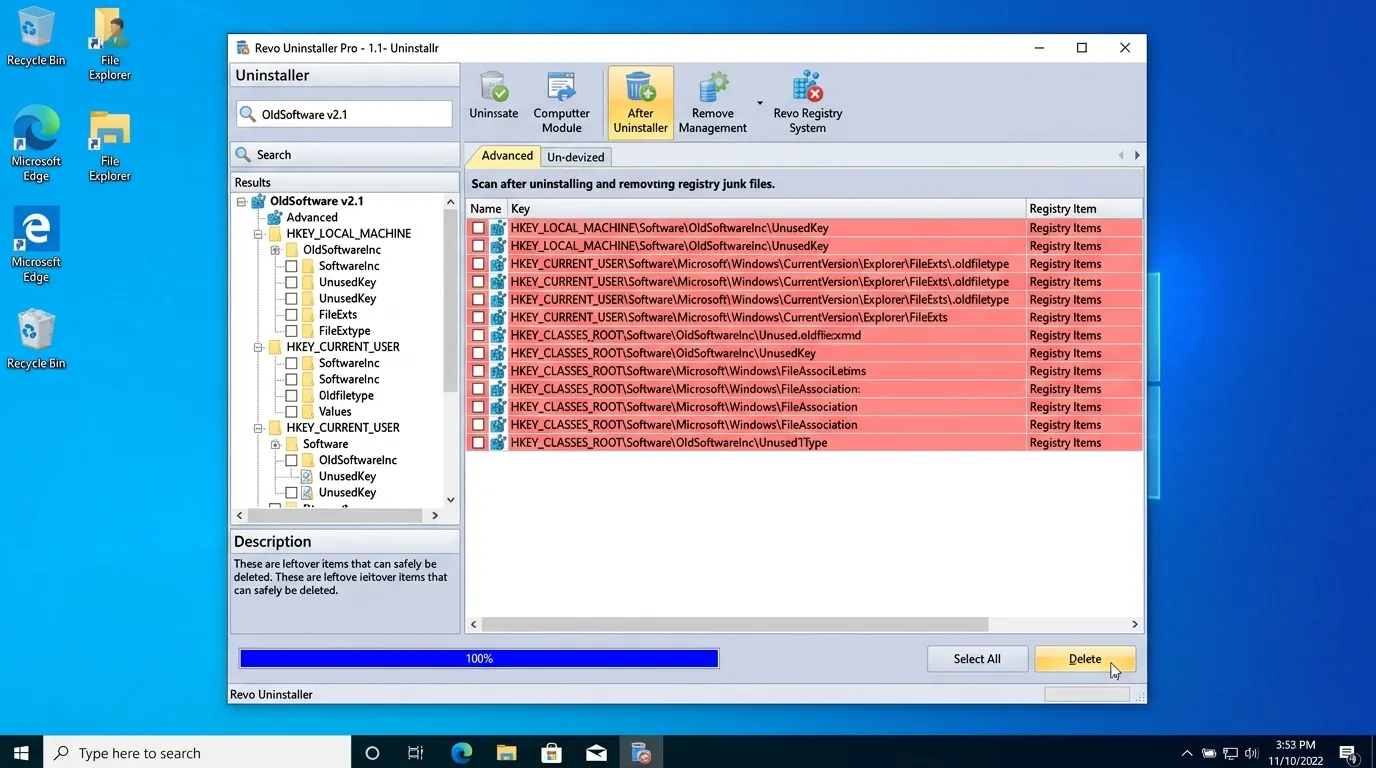This screenshot has height=768, width=1376.
Task: Tick the Oldfiletype checkbox in the tree
Action: click(291, 396)
